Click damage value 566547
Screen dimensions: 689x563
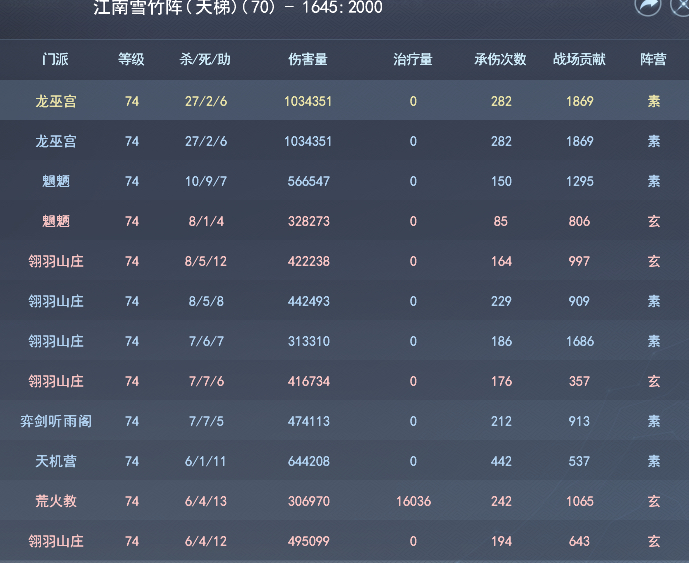[308, 182]
